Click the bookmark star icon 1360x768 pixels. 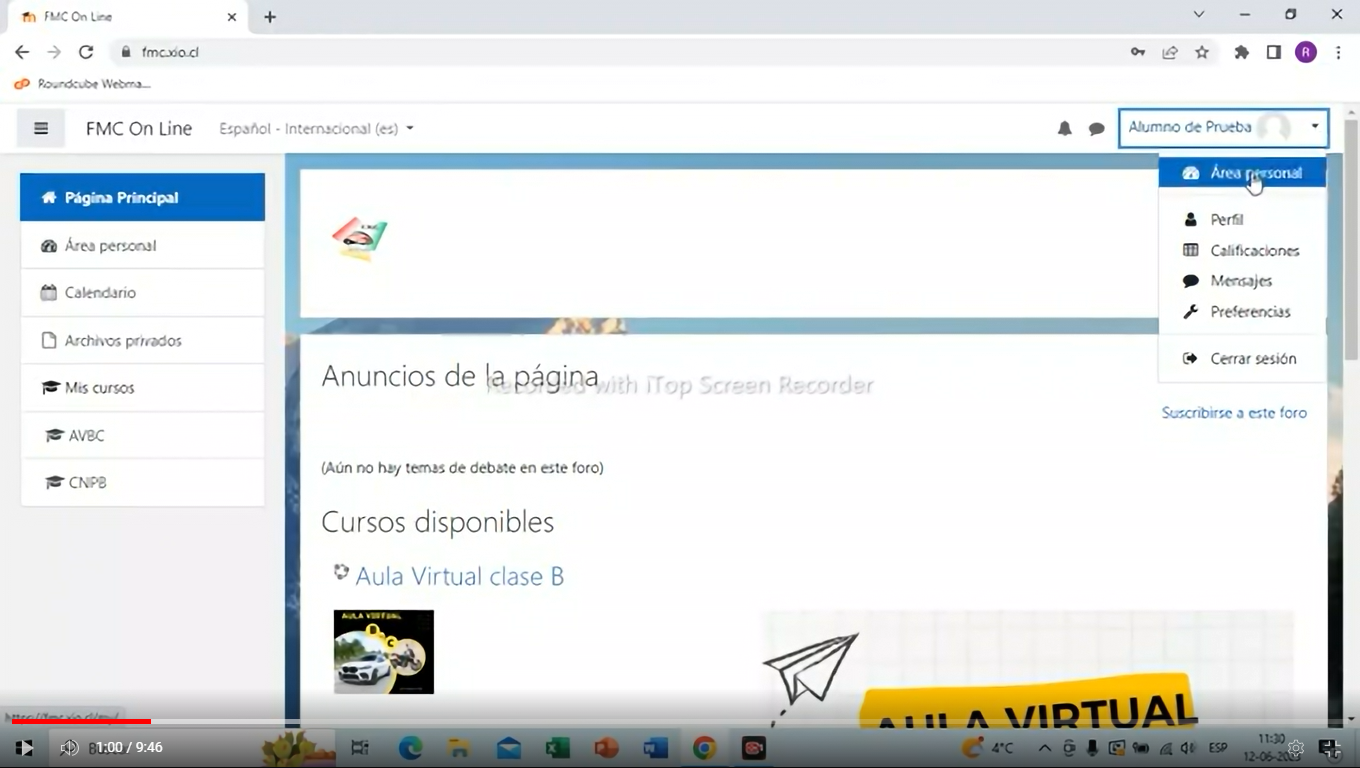(x=1202, y=52)
